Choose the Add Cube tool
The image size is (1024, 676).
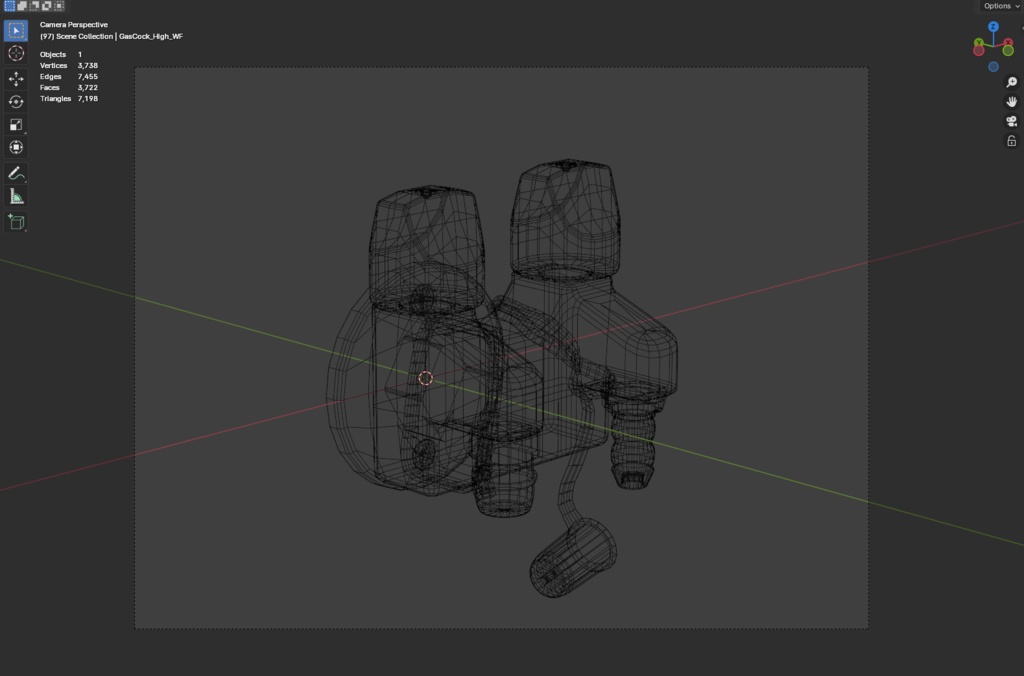16,222
